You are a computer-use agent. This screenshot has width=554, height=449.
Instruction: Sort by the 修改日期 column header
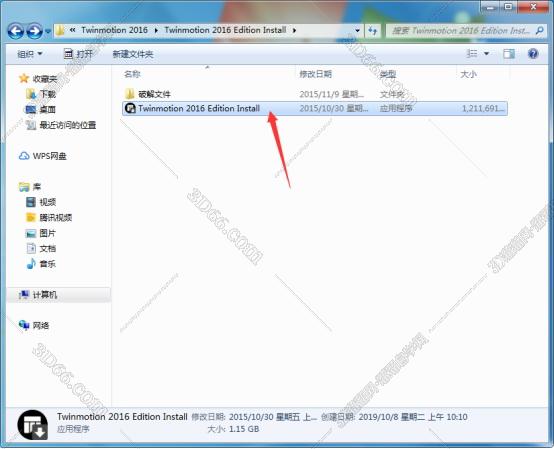[x=315, y=74]
